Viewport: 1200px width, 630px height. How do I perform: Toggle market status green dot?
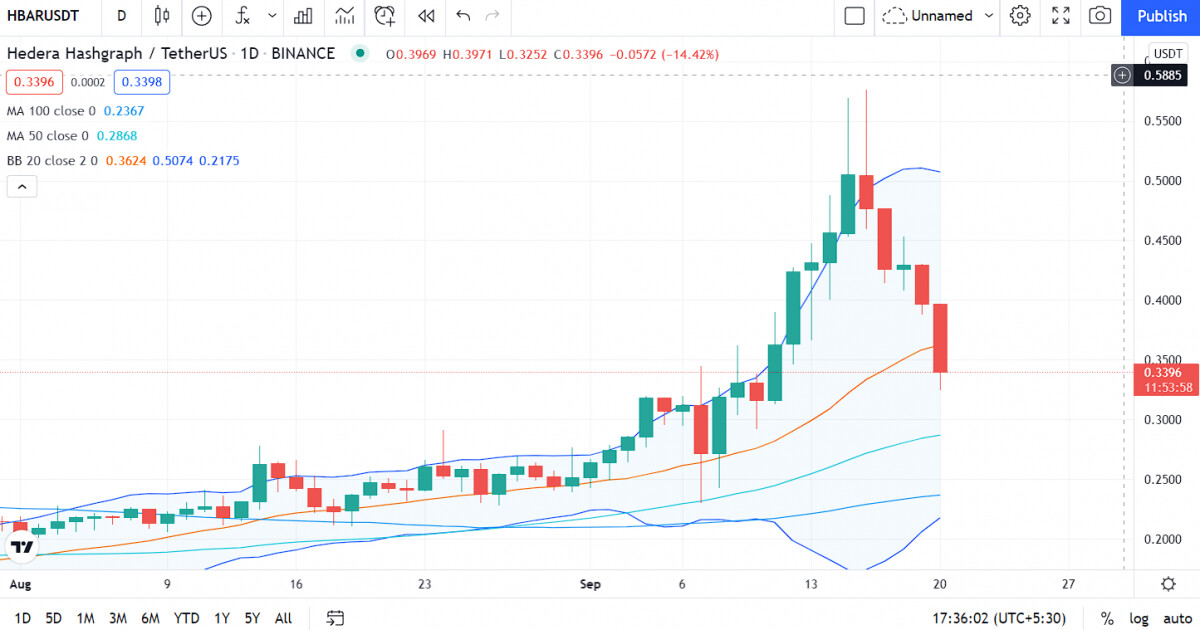(360, 54)
